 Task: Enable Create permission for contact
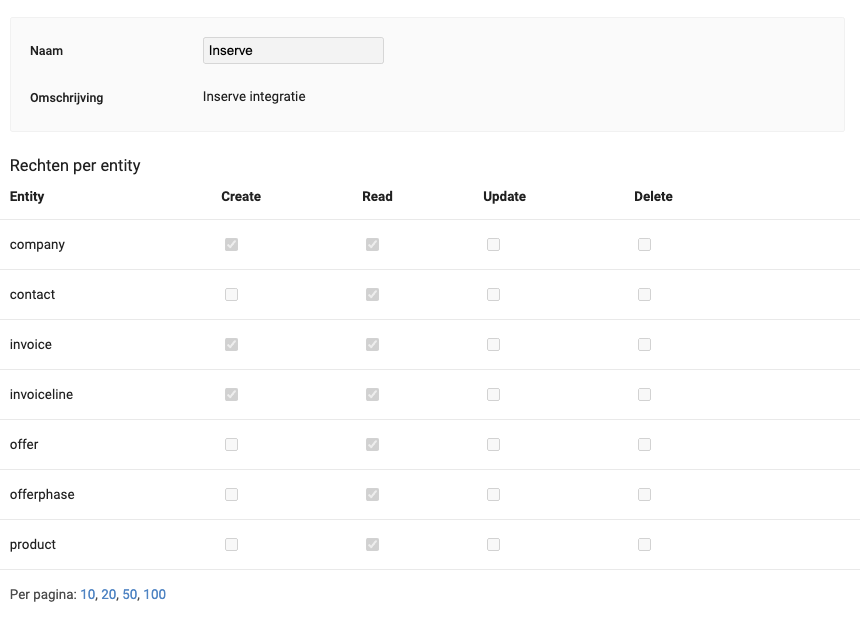click(x=232, y=294)
